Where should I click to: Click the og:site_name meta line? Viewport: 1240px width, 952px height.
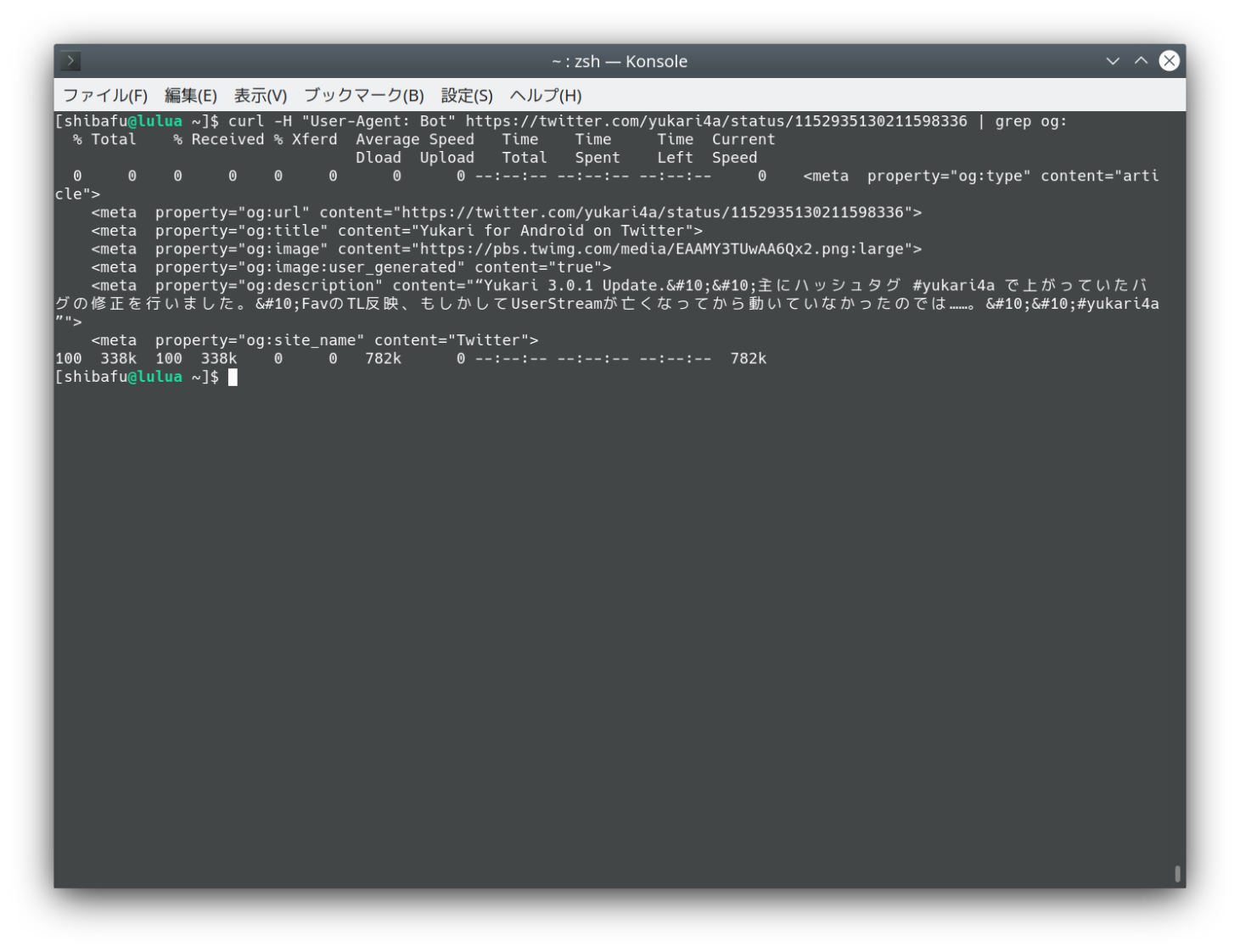click(314, 340)
